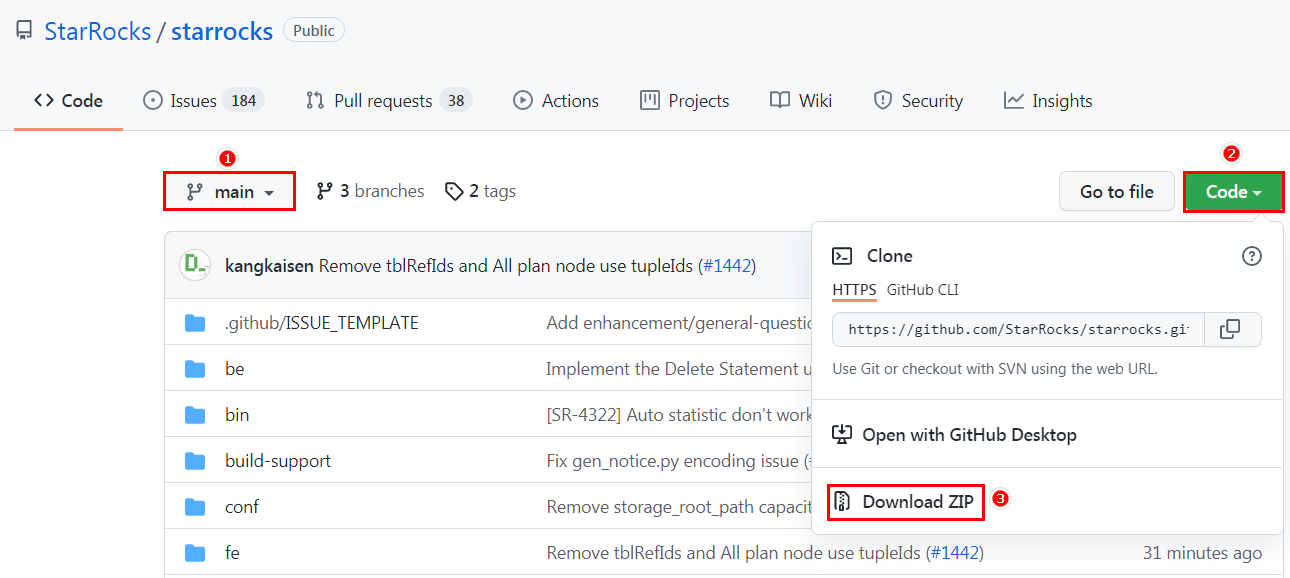1290x578 pixels.
Task: Click kangkaisen's avatar in the commit row
Action: (195, 265)
